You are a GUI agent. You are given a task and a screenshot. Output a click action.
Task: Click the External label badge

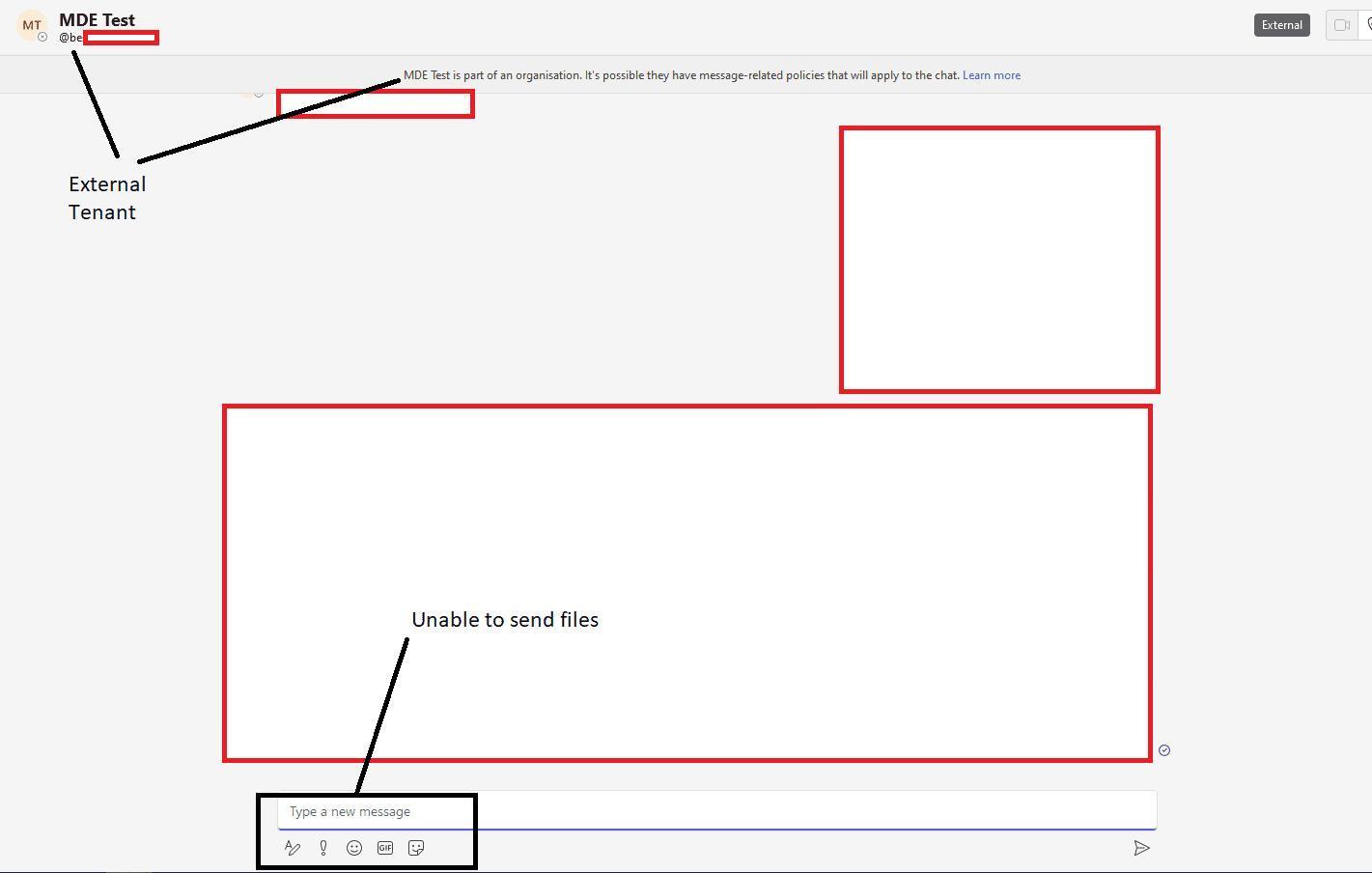coord(1281,25)
